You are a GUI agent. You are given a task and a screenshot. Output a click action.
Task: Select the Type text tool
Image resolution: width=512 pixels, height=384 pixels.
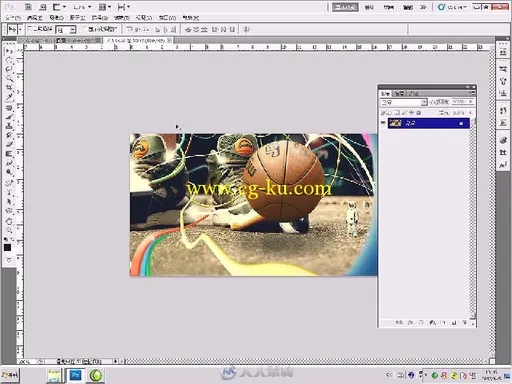(x=9, y=192)
